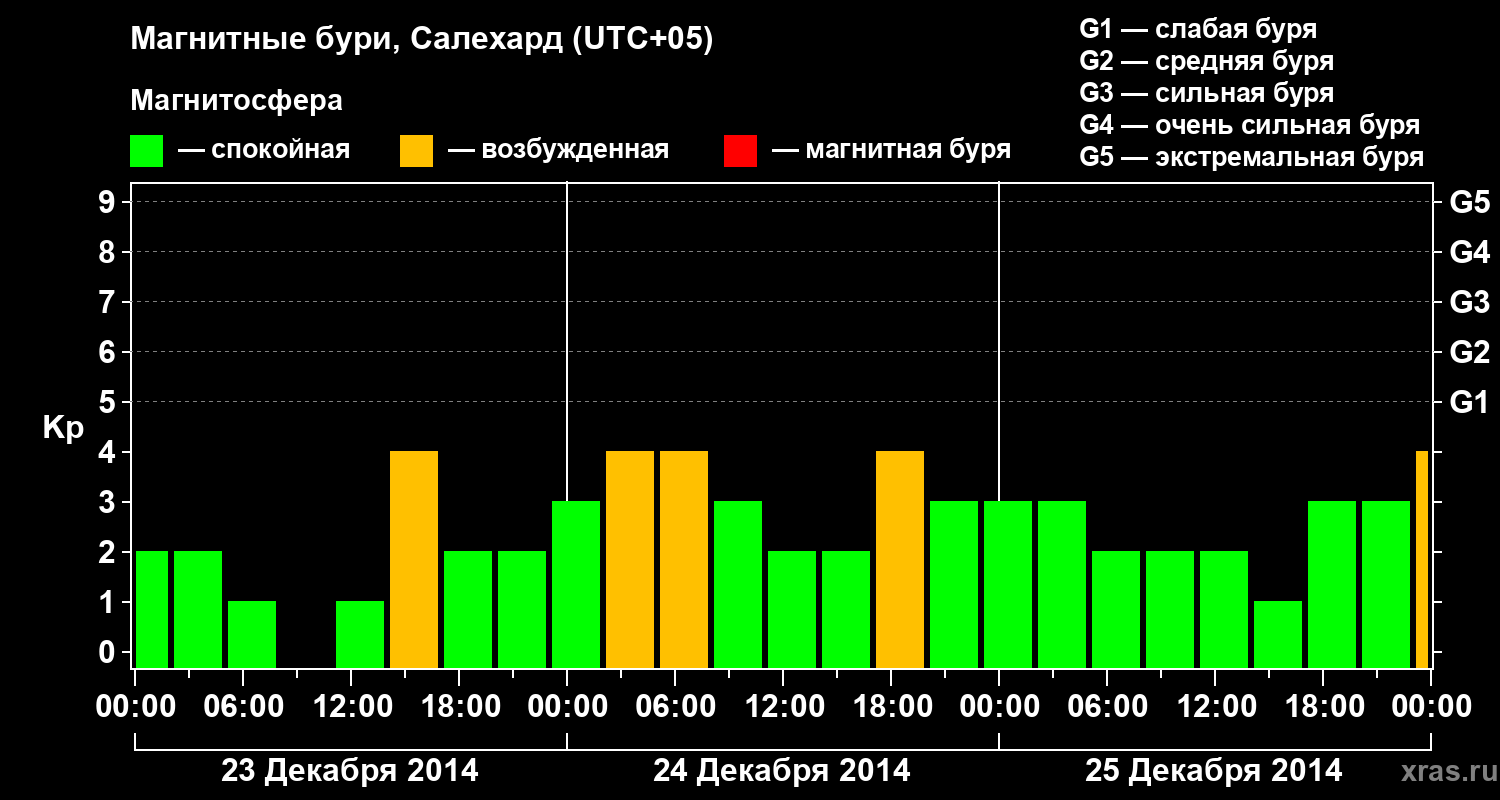Click the '12:00' tick under 23 Декабря
The height and width of the screenshot is (800, 1500).
[x=351, y=707]
